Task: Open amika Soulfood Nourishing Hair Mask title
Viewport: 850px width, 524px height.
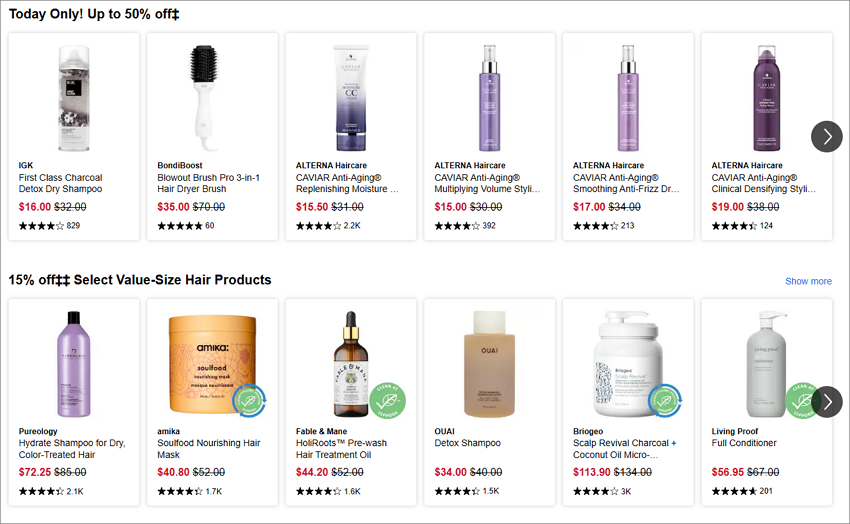Action: point(209,449)
